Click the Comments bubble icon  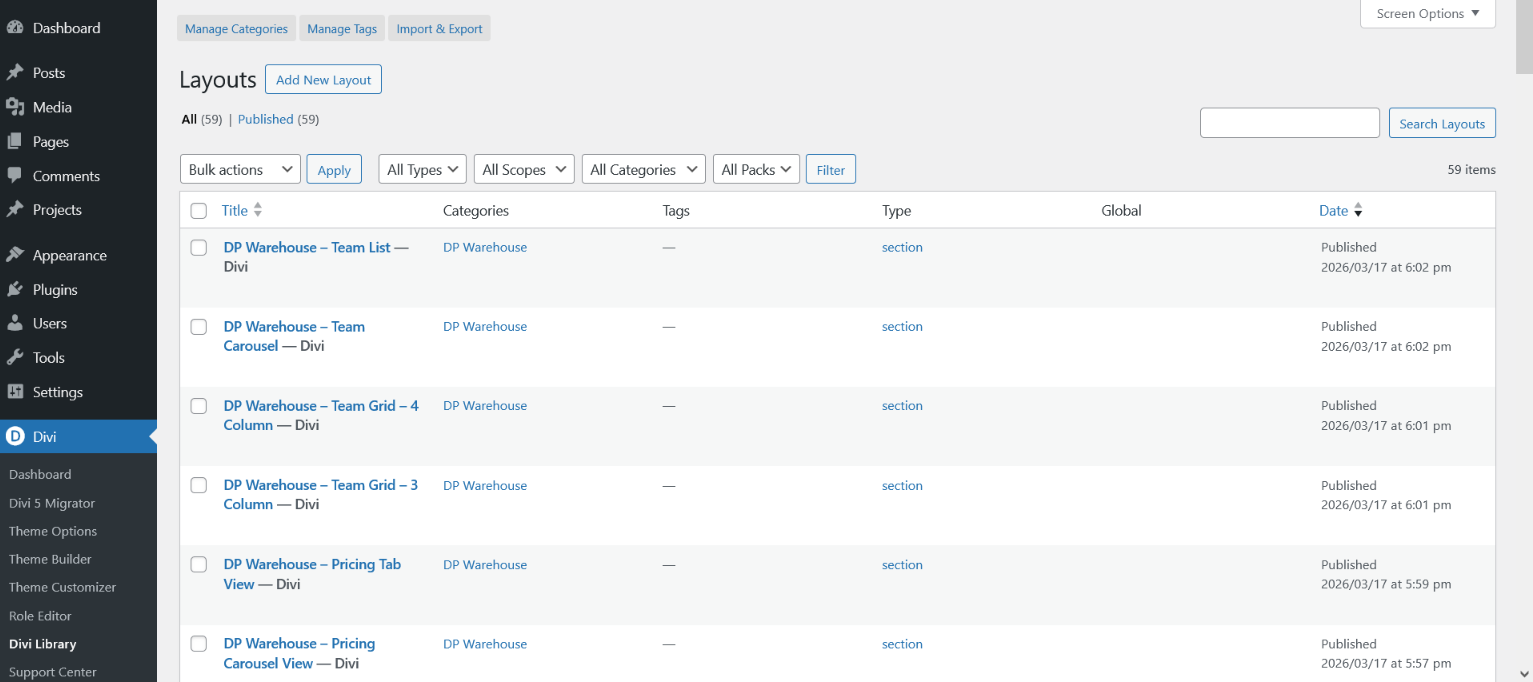coord(15,176)
